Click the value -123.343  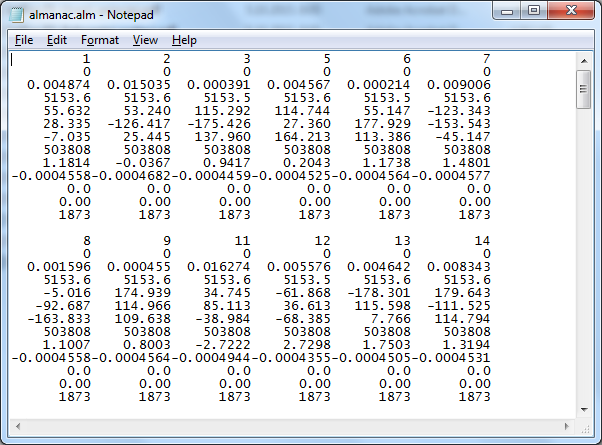click(x=459, y=111)
